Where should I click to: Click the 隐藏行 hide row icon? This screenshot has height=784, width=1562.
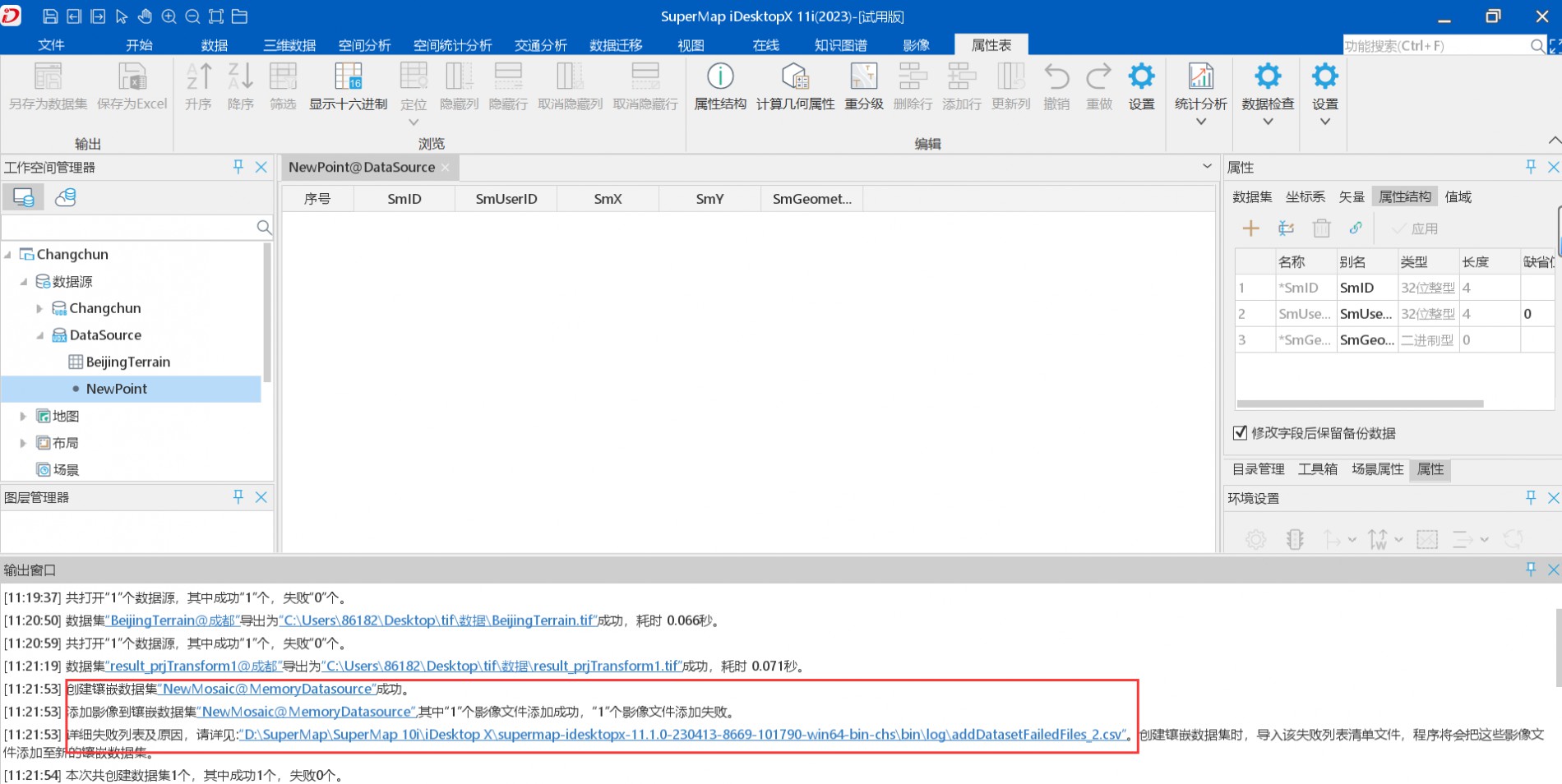click(508, 76)
